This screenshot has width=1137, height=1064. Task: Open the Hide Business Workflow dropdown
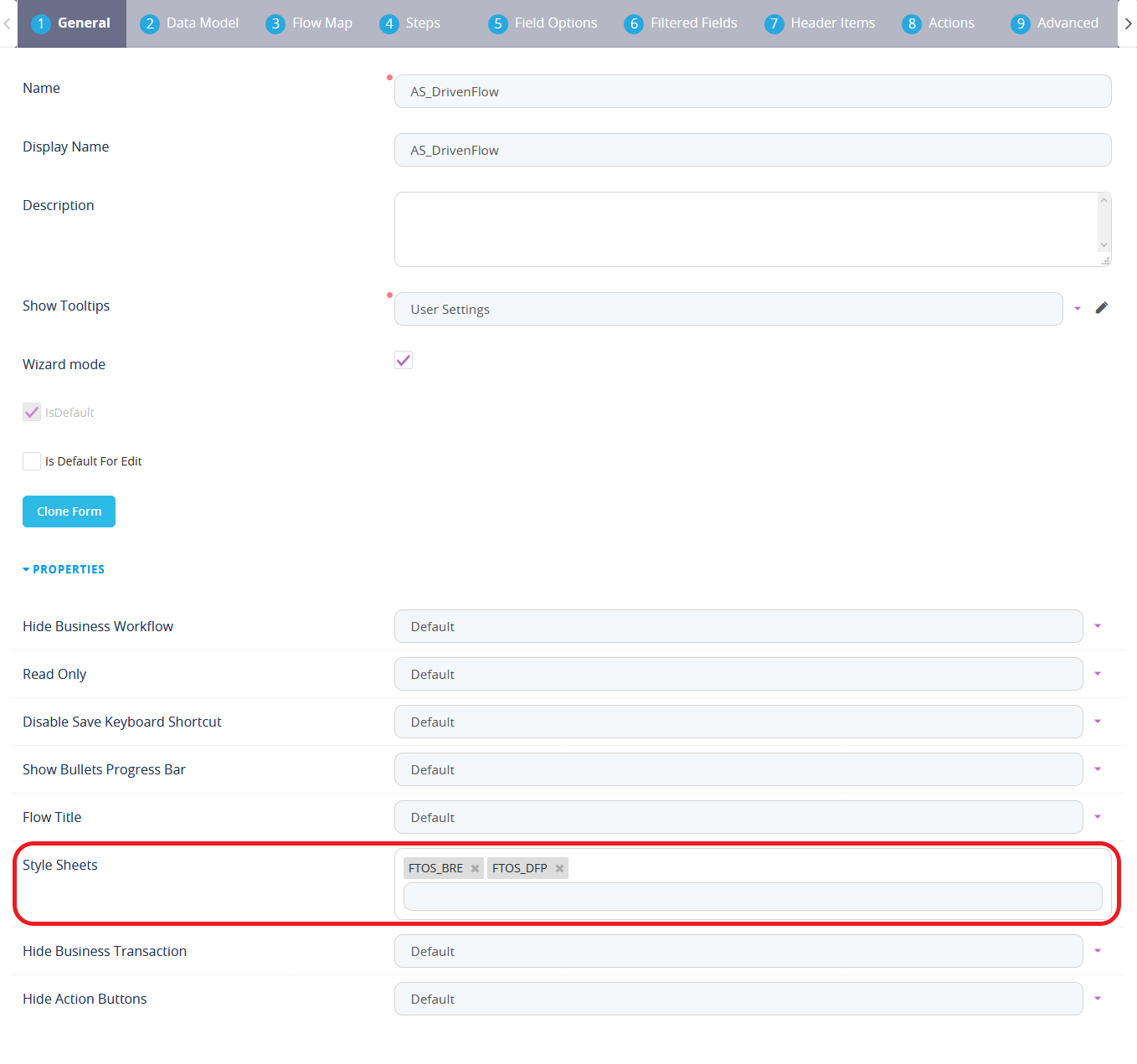[x=1097, y=626]
